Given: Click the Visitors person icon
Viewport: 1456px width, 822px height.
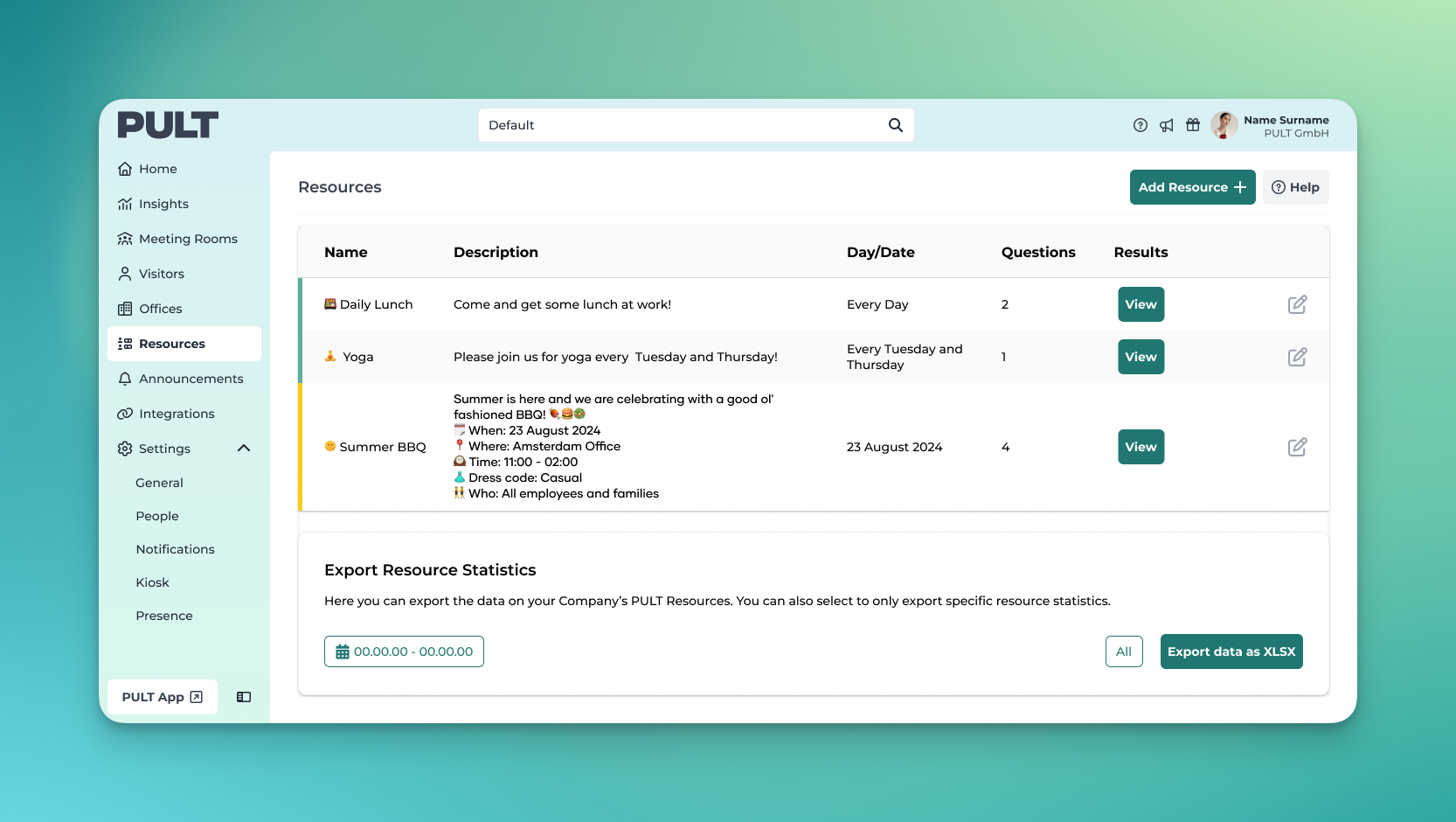Looking at the screenshot, I should coord(125,274).
